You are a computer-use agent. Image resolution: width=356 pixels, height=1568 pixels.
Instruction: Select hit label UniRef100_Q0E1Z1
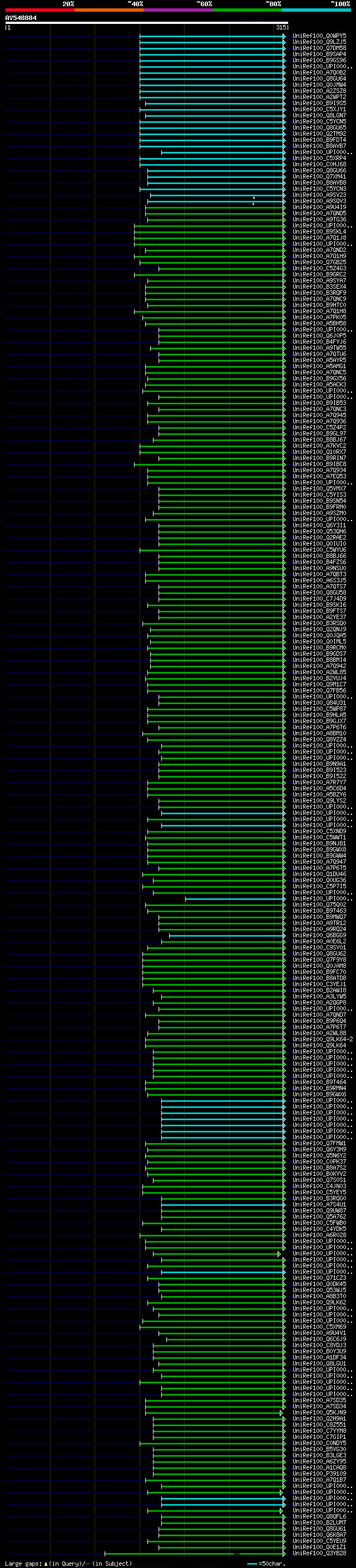pyautogui.click(x=319, y=1547)
